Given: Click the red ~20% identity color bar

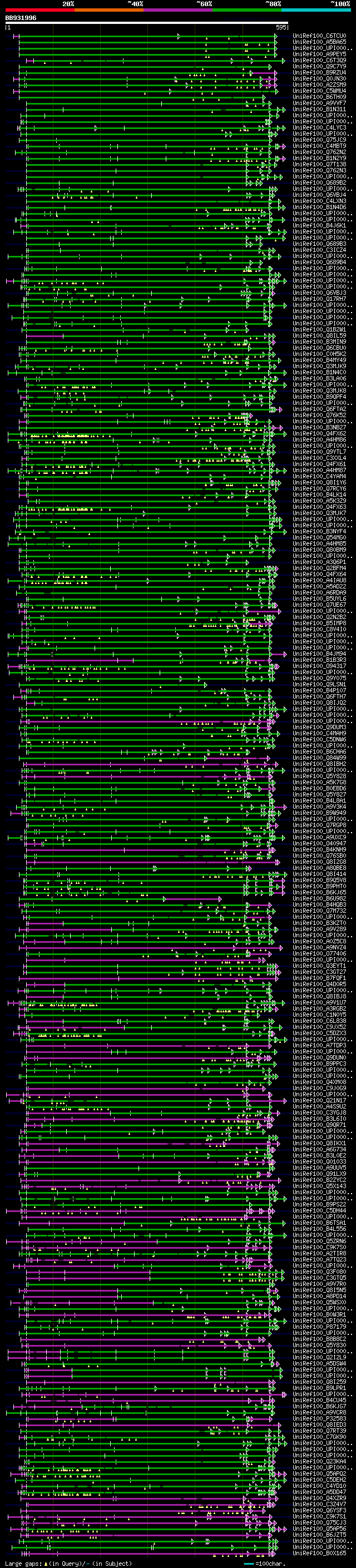Looking at the screenshot, I should tap(39, 11).
